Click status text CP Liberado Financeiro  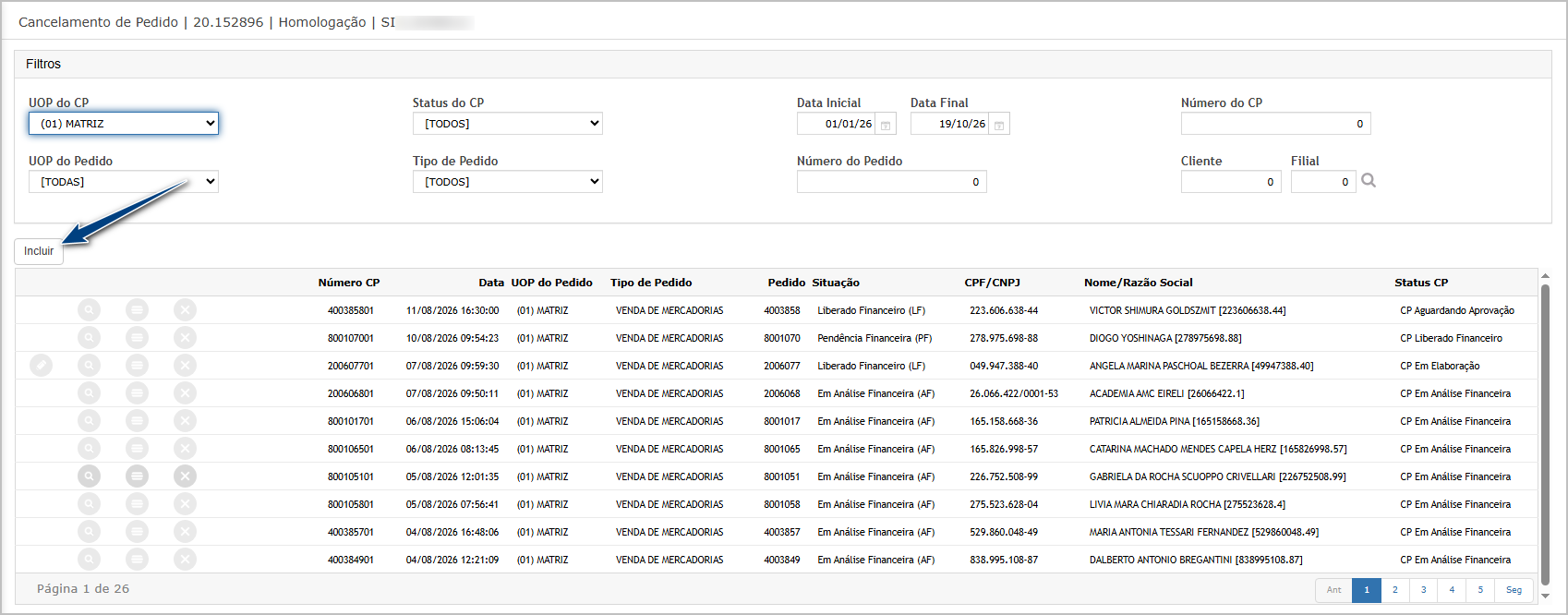pyautogui.click(x=1451, y=339)
